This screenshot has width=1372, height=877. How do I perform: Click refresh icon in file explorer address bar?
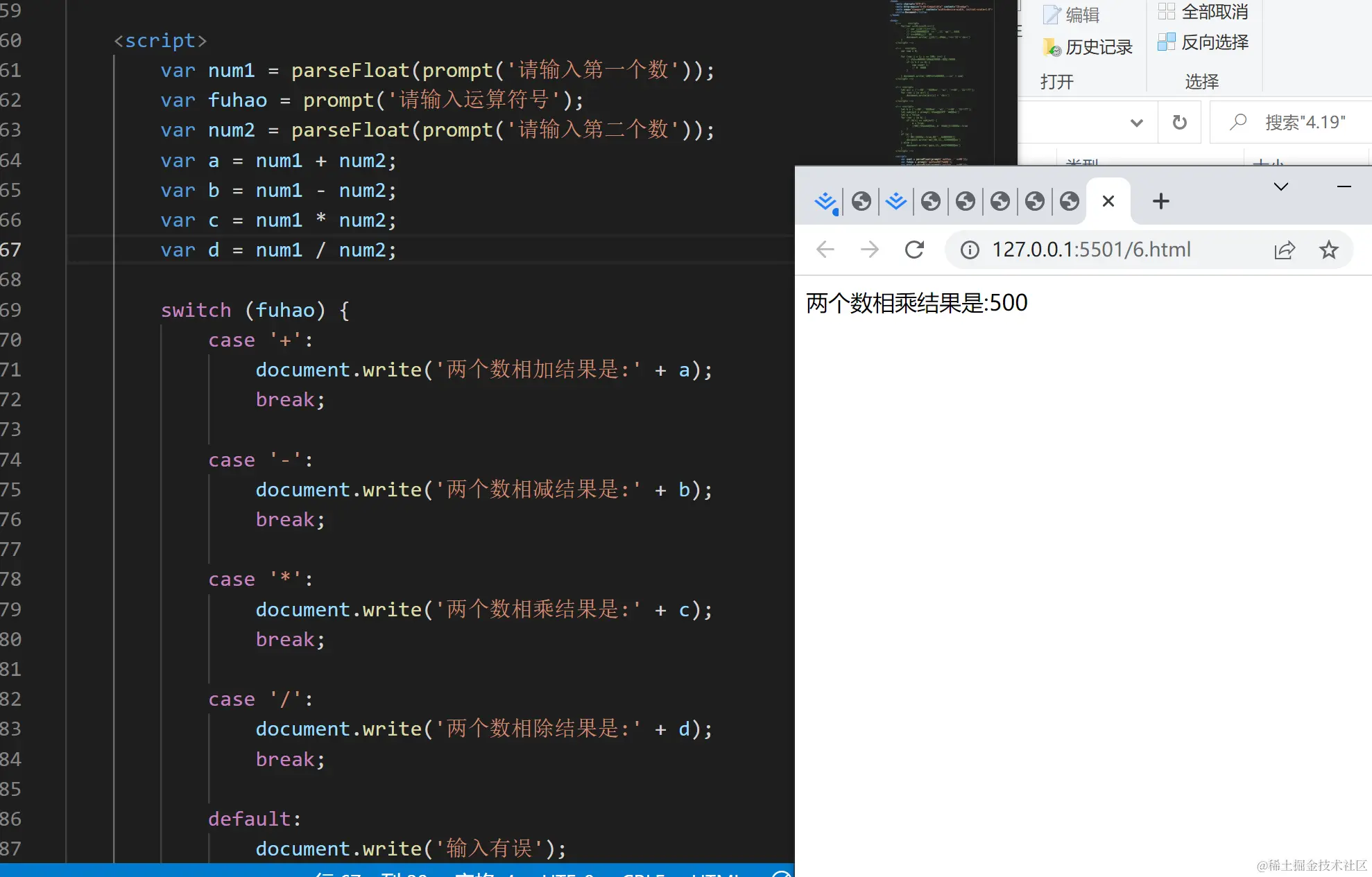pos(1179,123)
